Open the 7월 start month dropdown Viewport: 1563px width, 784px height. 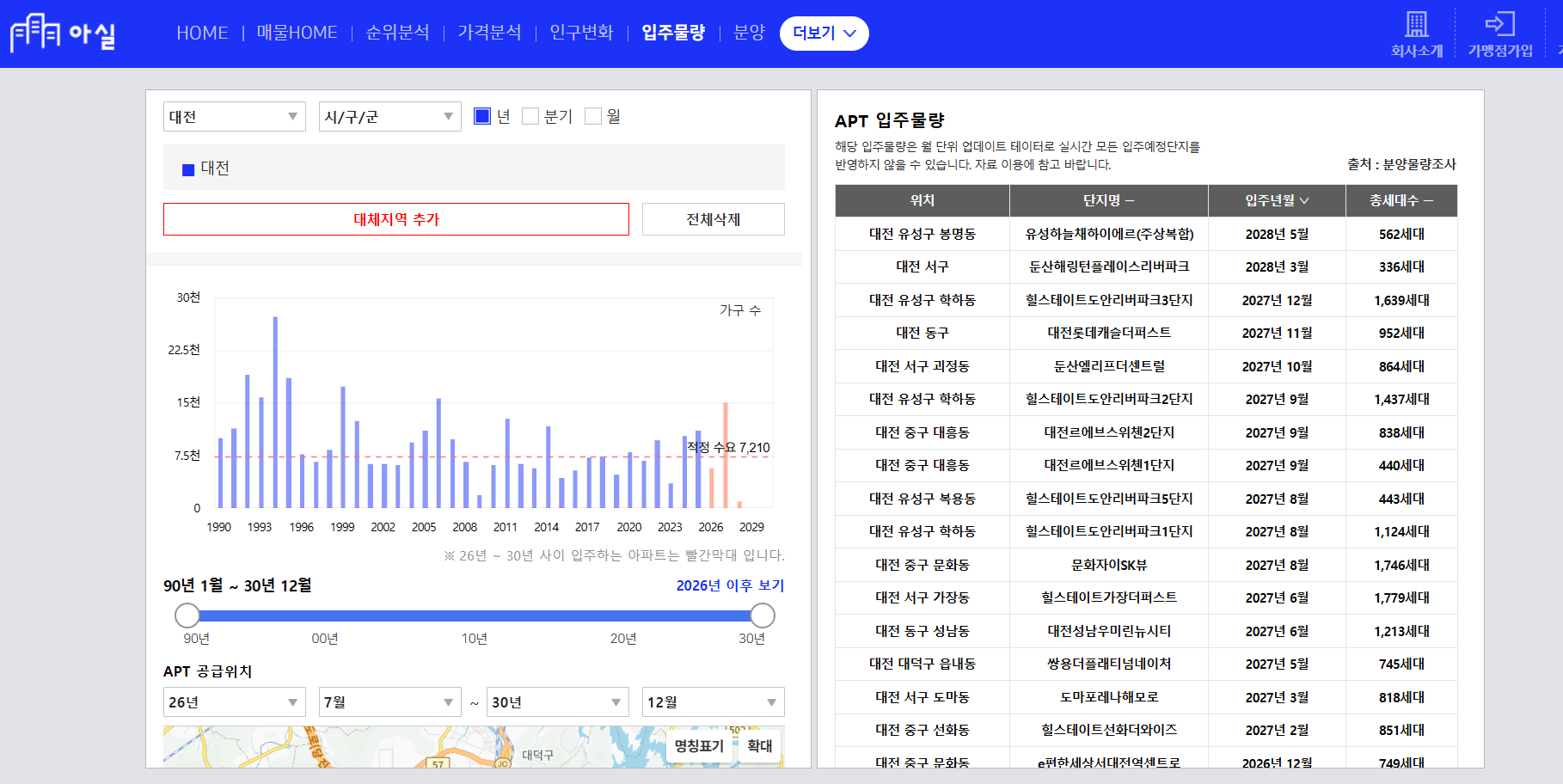(390, 702)
